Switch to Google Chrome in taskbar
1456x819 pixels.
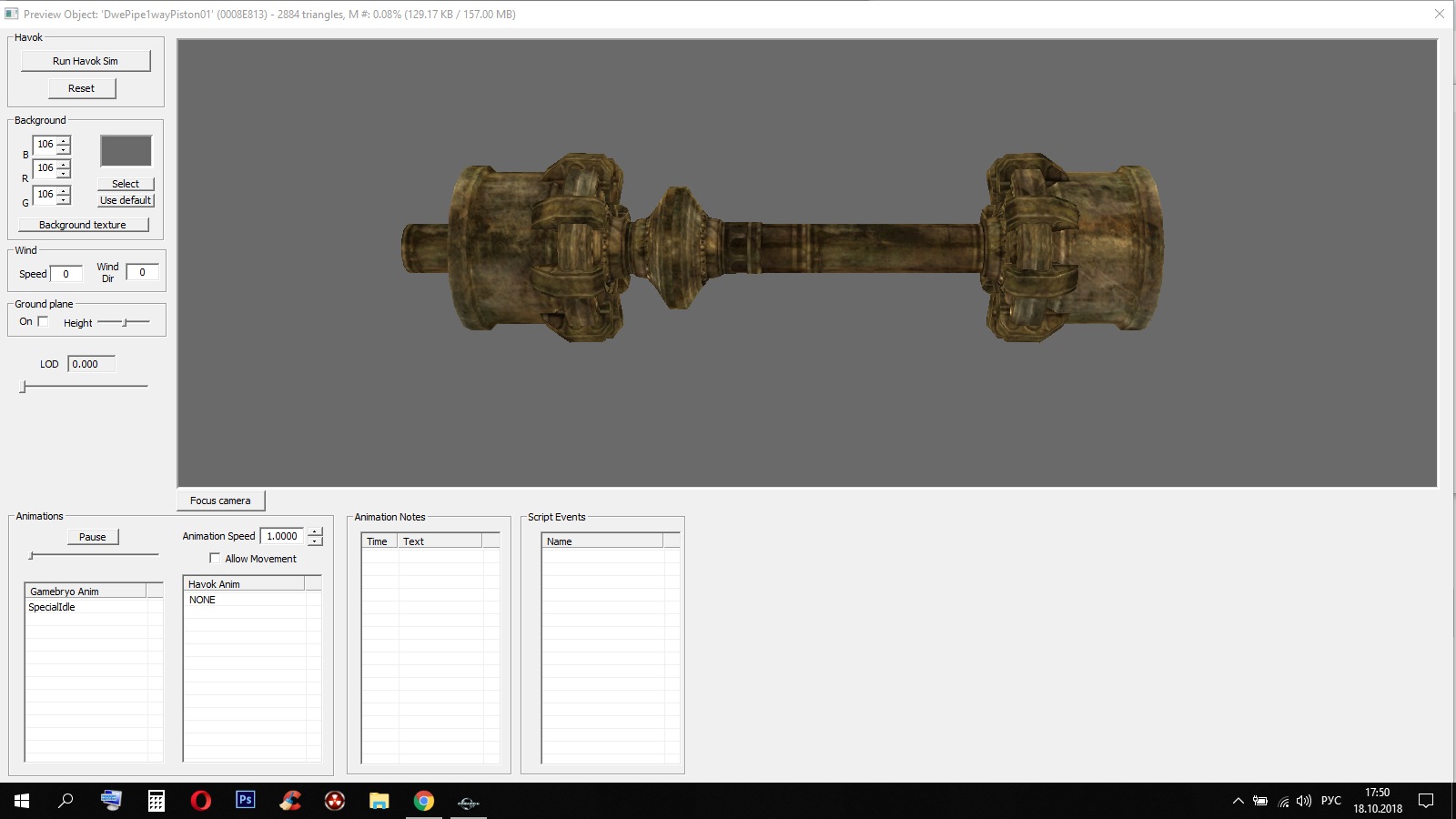click(424, 801)
